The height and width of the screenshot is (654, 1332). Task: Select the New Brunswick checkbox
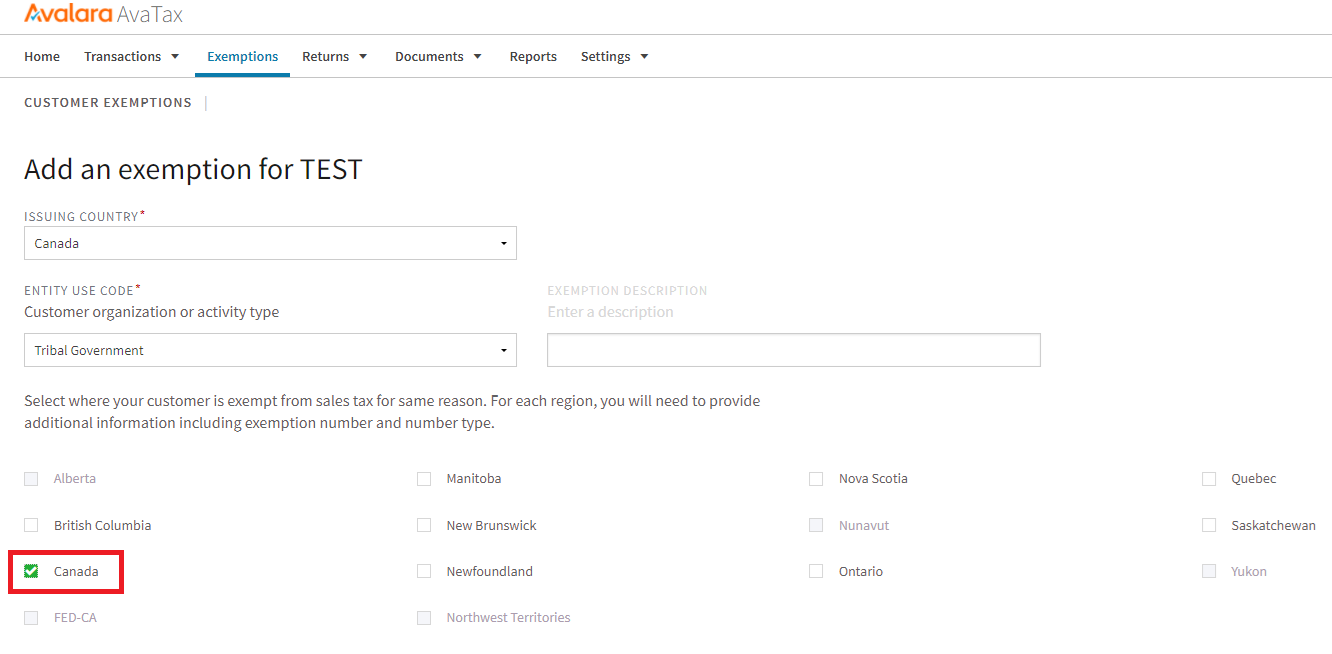424,525
